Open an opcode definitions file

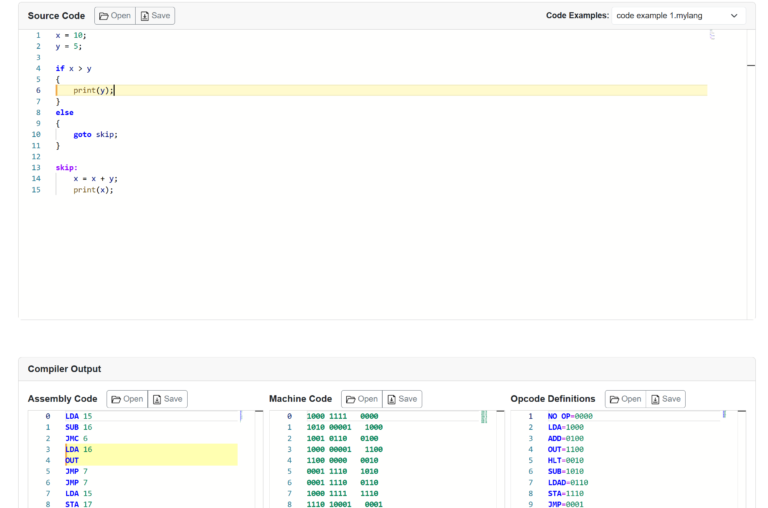[625, 399]
